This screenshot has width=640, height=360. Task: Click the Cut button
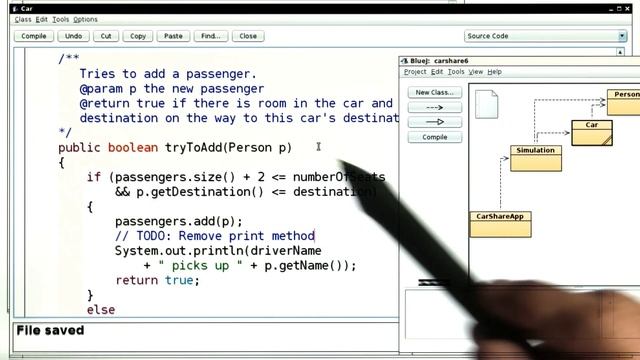pos(106,36)
